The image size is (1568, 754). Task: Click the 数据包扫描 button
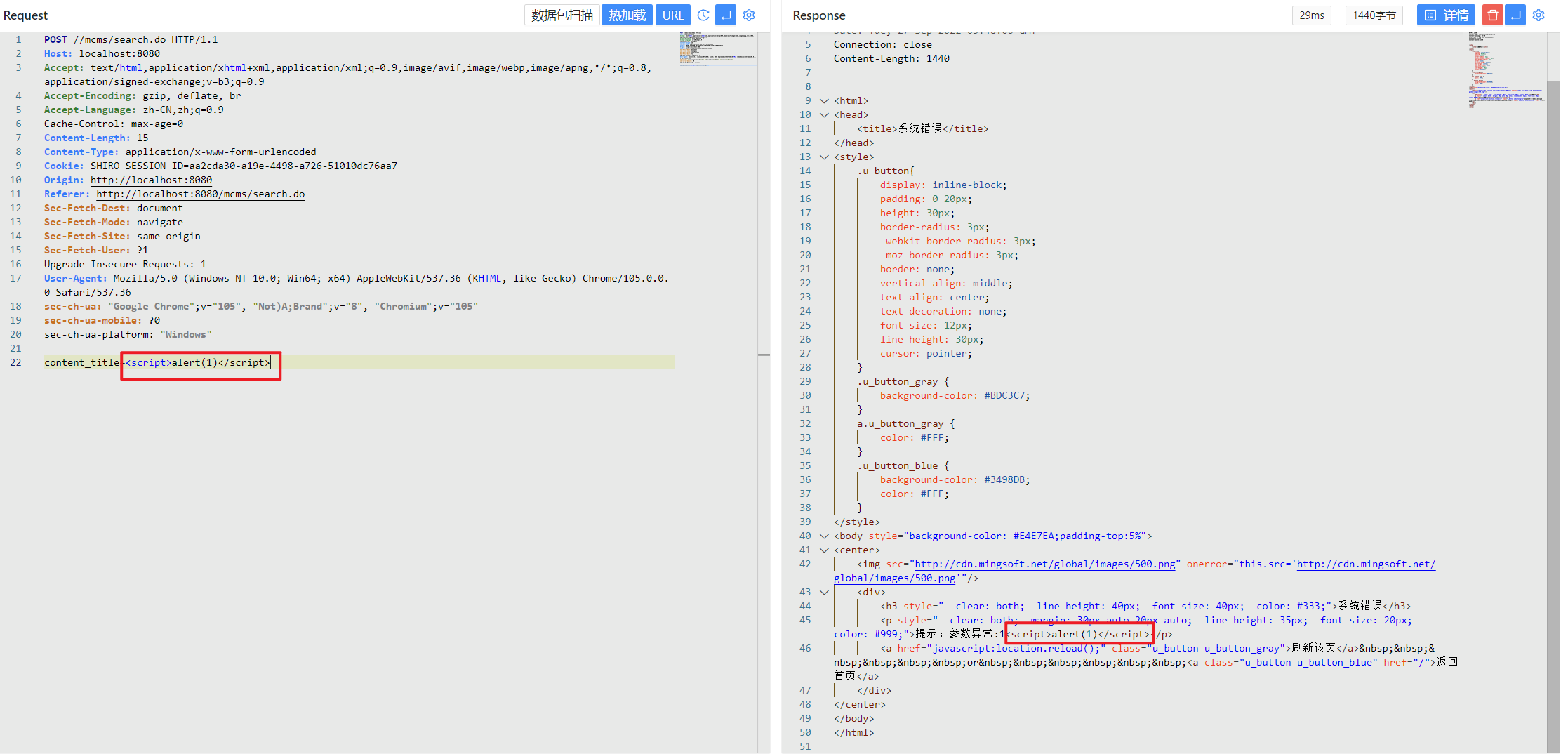[x=562, y=15]
